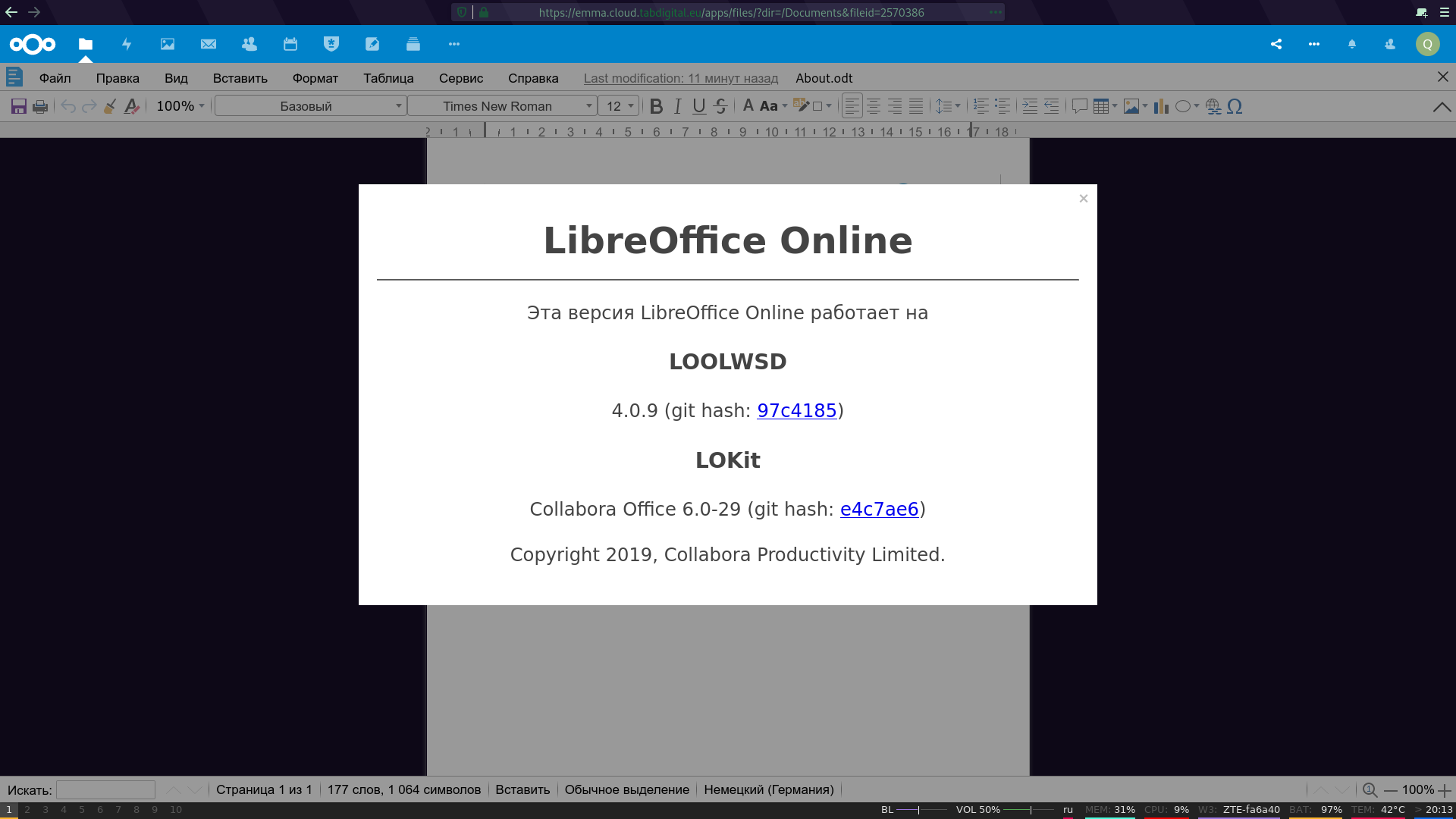Toggle numbered list button

pyautogui.click(x=981, y=106)
